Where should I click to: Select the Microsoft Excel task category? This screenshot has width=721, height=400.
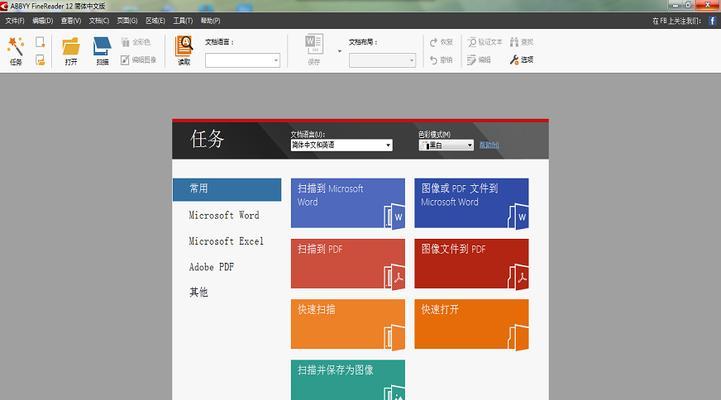click(226, 241)
